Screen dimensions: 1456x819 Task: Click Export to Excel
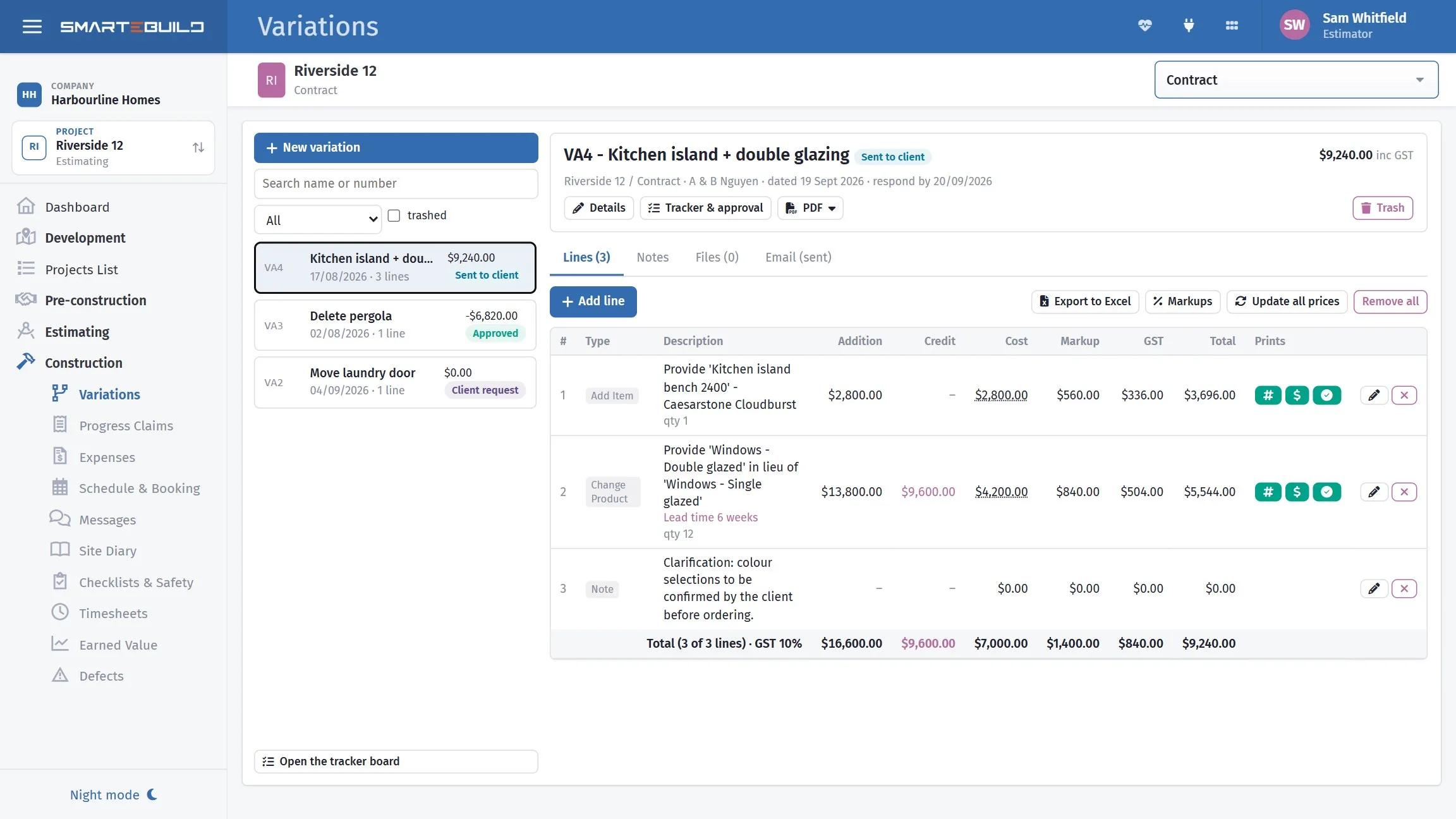(1085, 301)
